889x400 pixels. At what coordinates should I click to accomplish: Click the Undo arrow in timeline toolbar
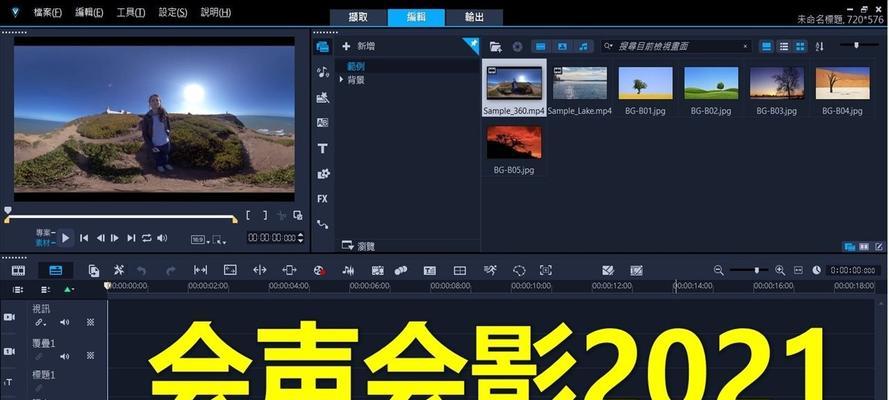coord(142,271)
